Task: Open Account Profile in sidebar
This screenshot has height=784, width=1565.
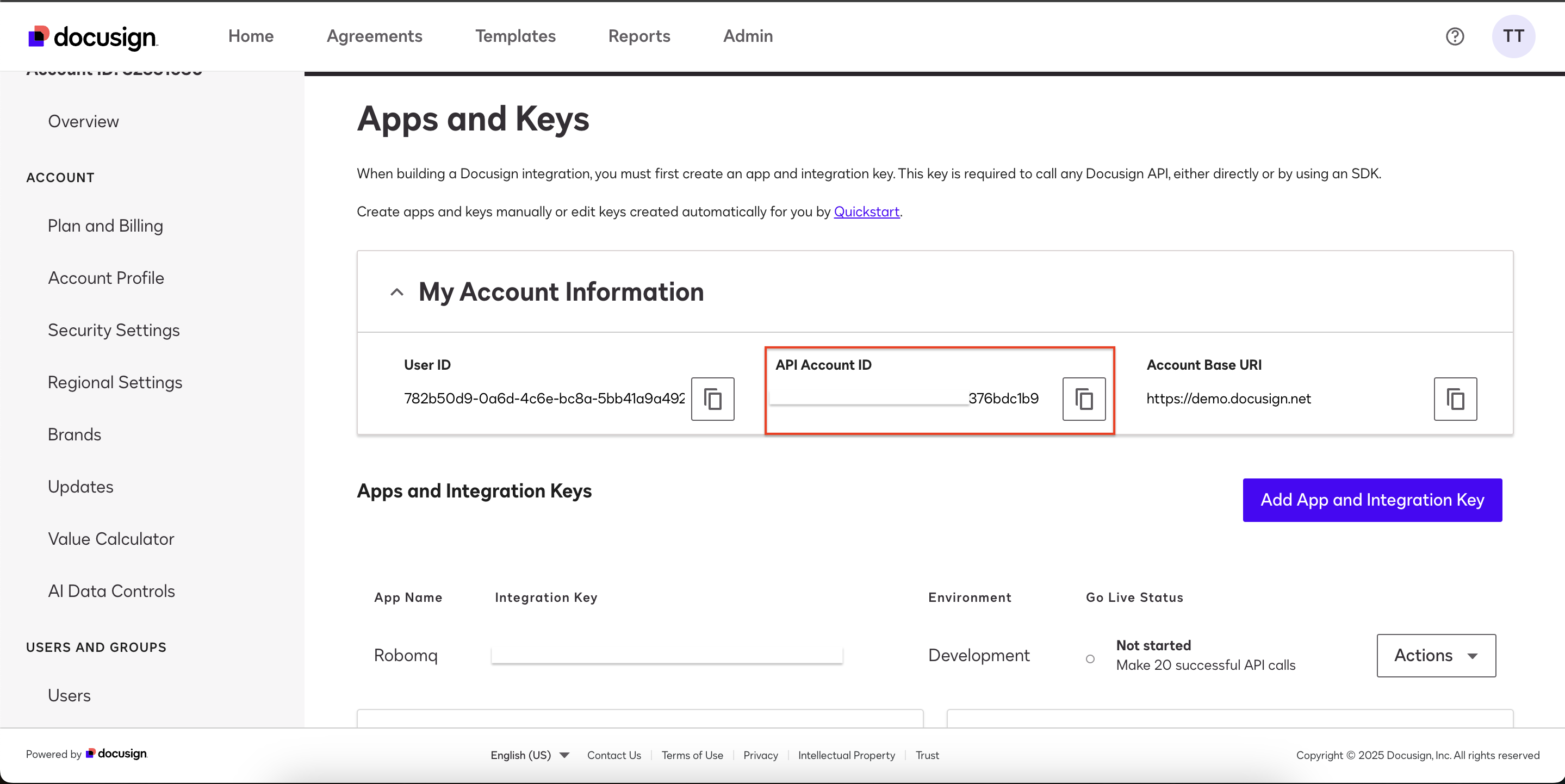Action: point(105,278)
